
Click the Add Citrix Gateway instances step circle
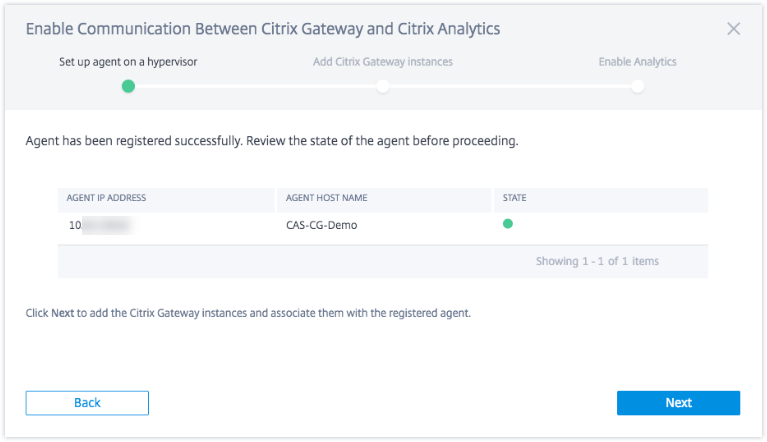click(383, 86)
